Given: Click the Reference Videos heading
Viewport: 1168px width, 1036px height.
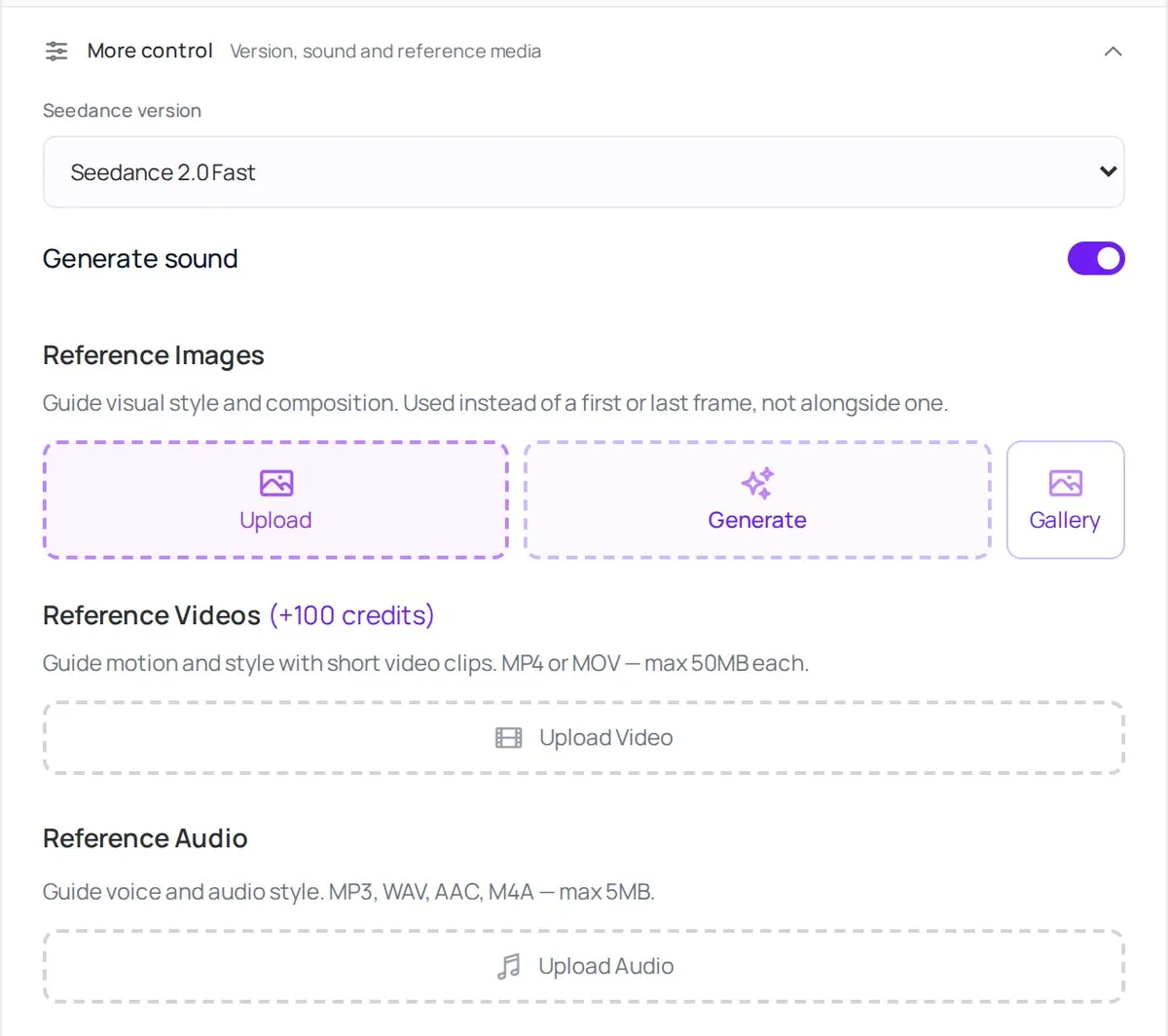Looking at the screenshot, I should point(152,615).
